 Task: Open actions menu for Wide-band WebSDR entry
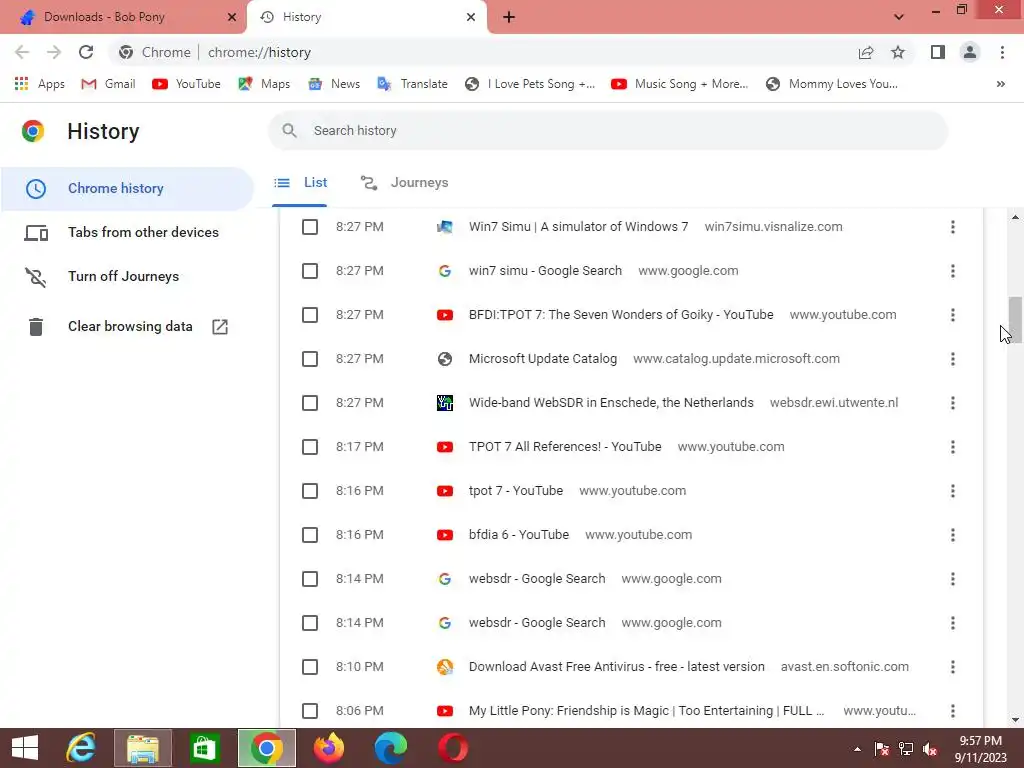click(953, 403)
